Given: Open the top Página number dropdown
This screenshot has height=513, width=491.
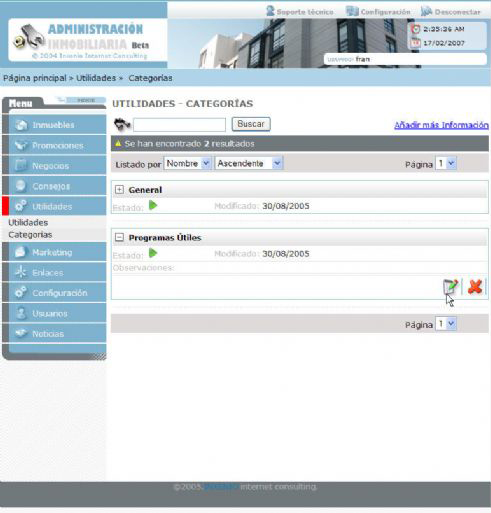Looking at the screenshot, I should point(446,164).
